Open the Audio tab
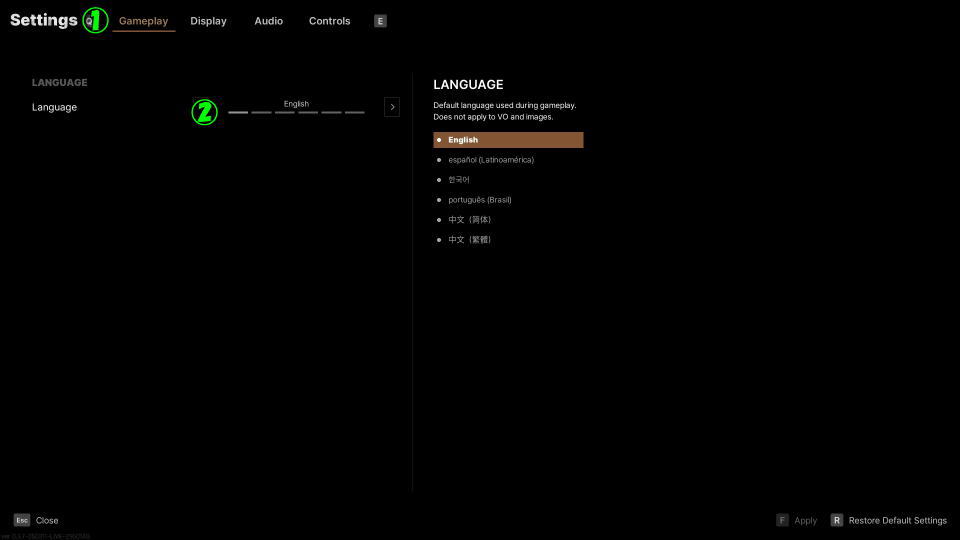Screen dimensions: 960x540 pyautogui.click(x=268, y=21)
